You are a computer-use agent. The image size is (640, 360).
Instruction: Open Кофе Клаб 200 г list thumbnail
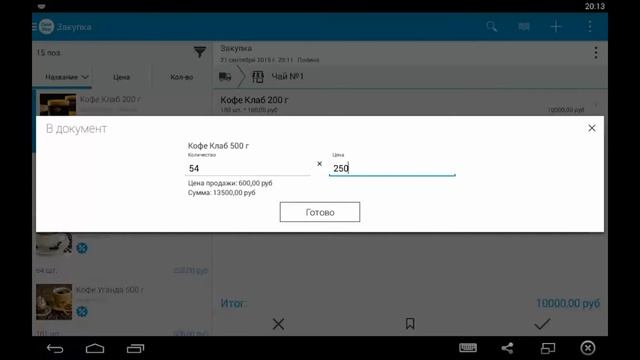pos(58,104)
